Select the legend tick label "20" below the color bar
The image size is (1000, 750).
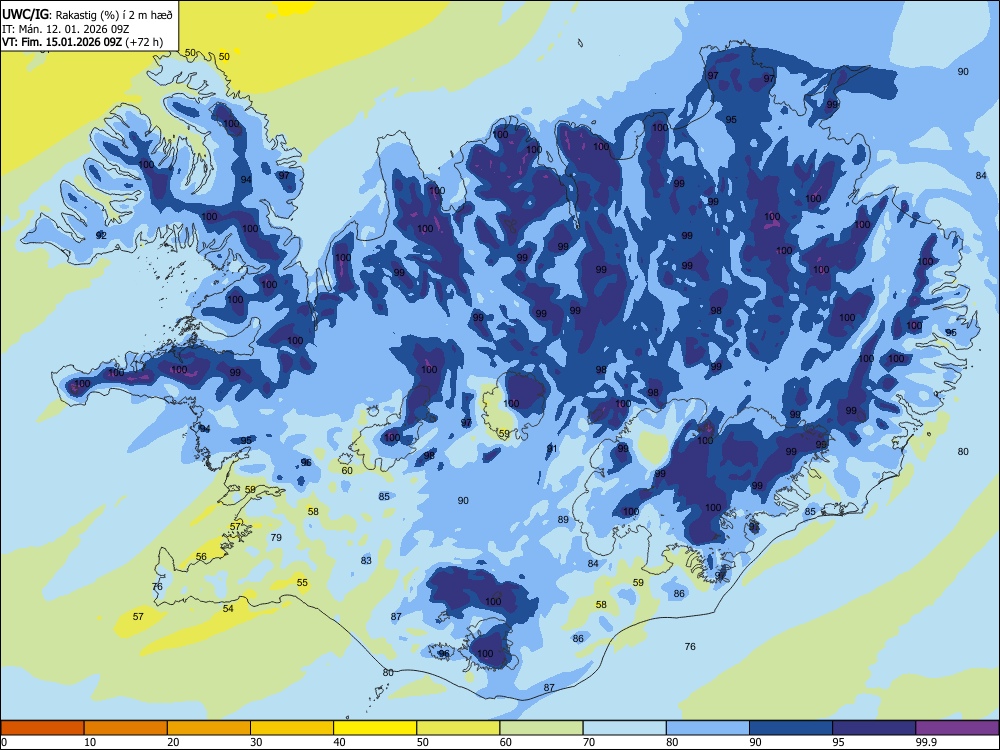(x=173, y=742)
